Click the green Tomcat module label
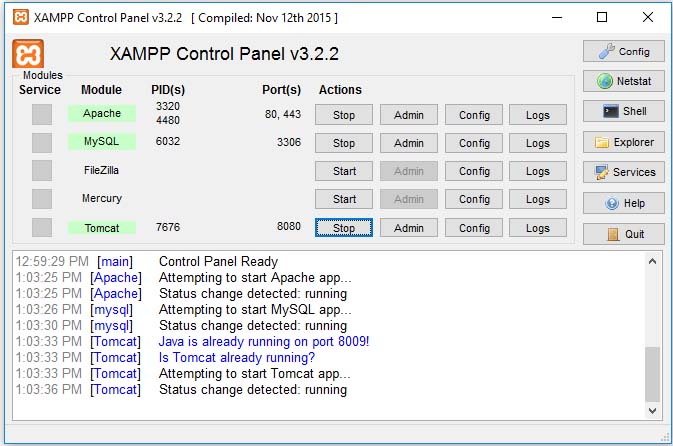Image resolution: width=673 pixels, height=446 pixels. pos(102,228)
